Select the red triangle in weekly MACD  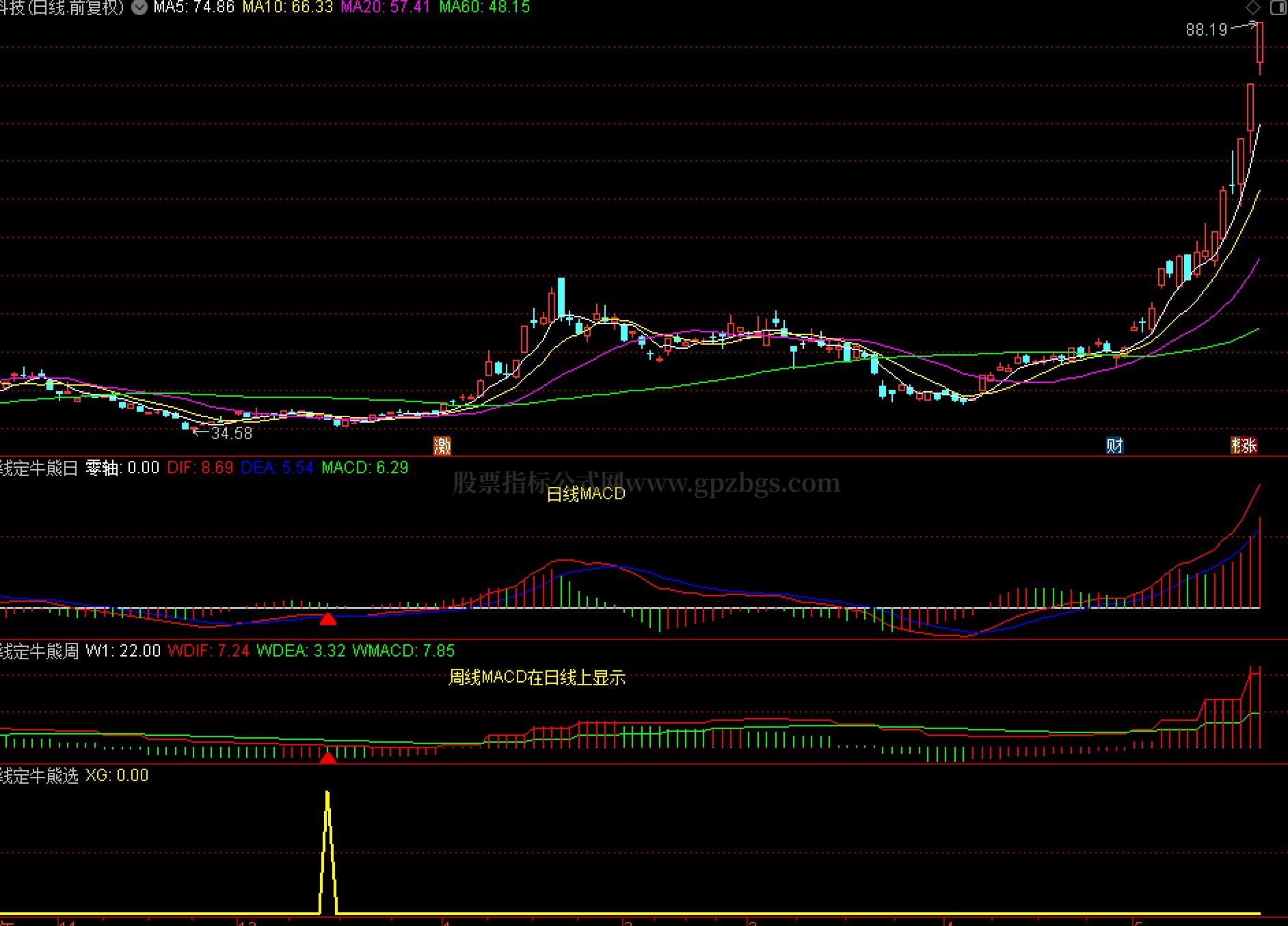click(328, 758)
